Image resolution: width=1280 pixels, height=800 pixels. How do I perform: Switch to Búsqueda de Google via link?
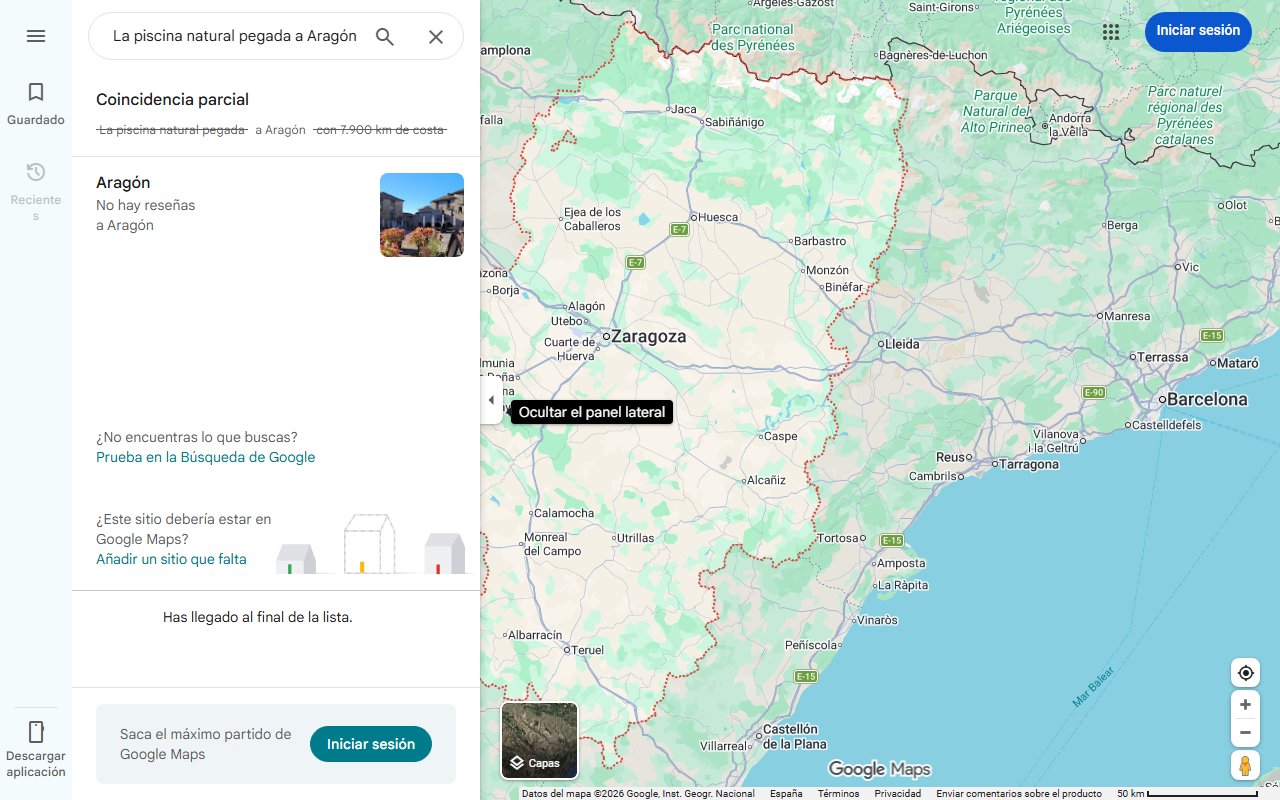(205, 457)
